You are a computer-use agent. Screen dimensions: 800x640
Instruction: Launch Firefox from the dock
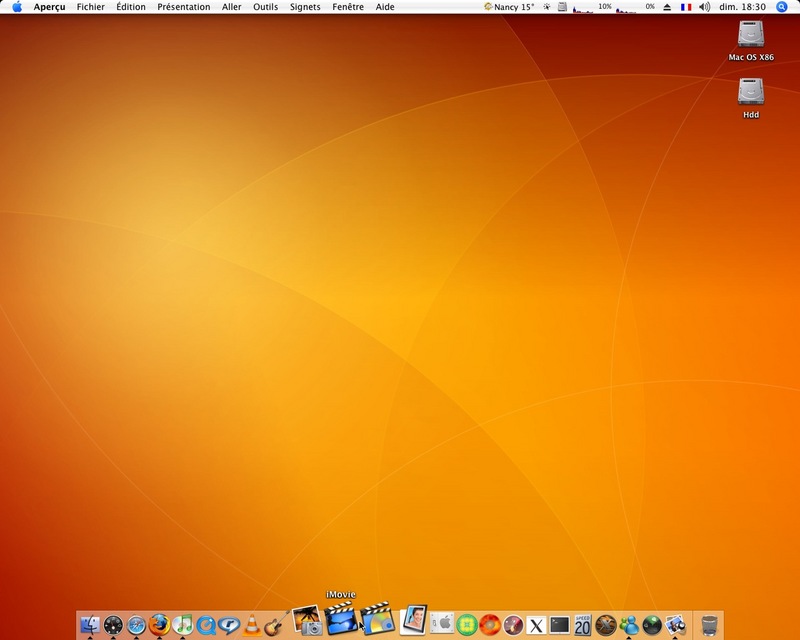click(x=159, y=625)
